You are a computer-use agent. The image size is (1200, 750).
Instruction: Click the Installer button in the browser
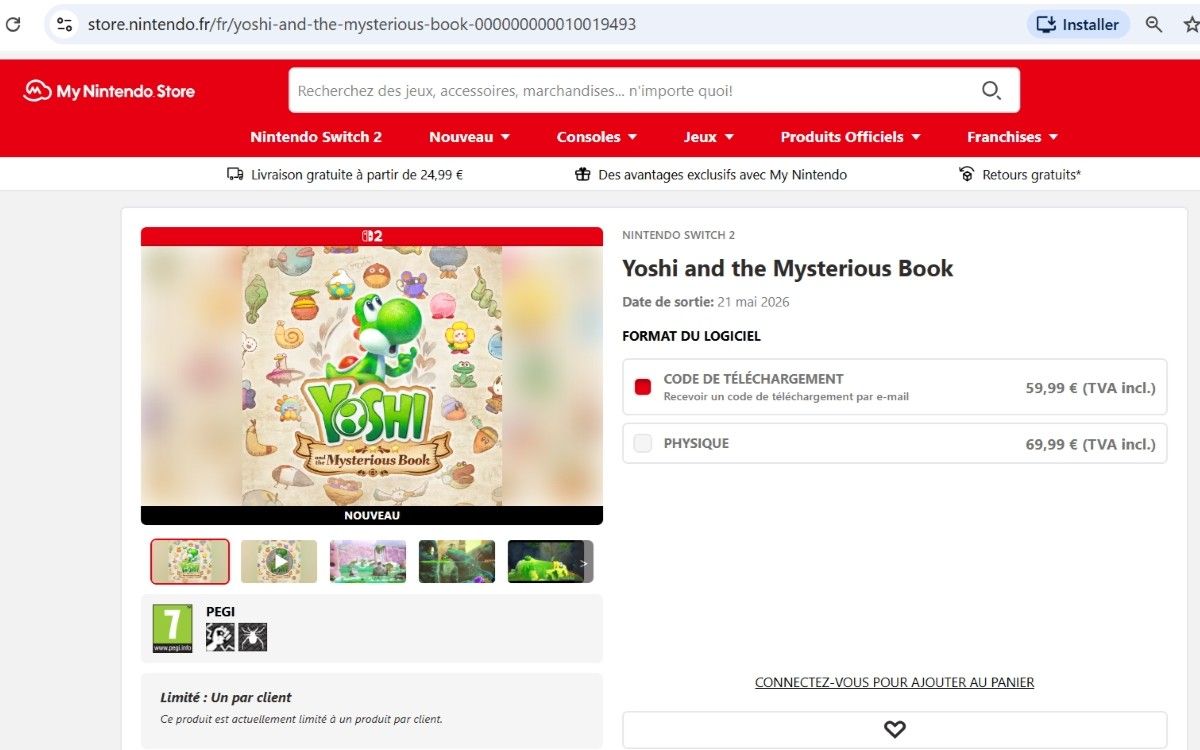(x=1078, y=24)
